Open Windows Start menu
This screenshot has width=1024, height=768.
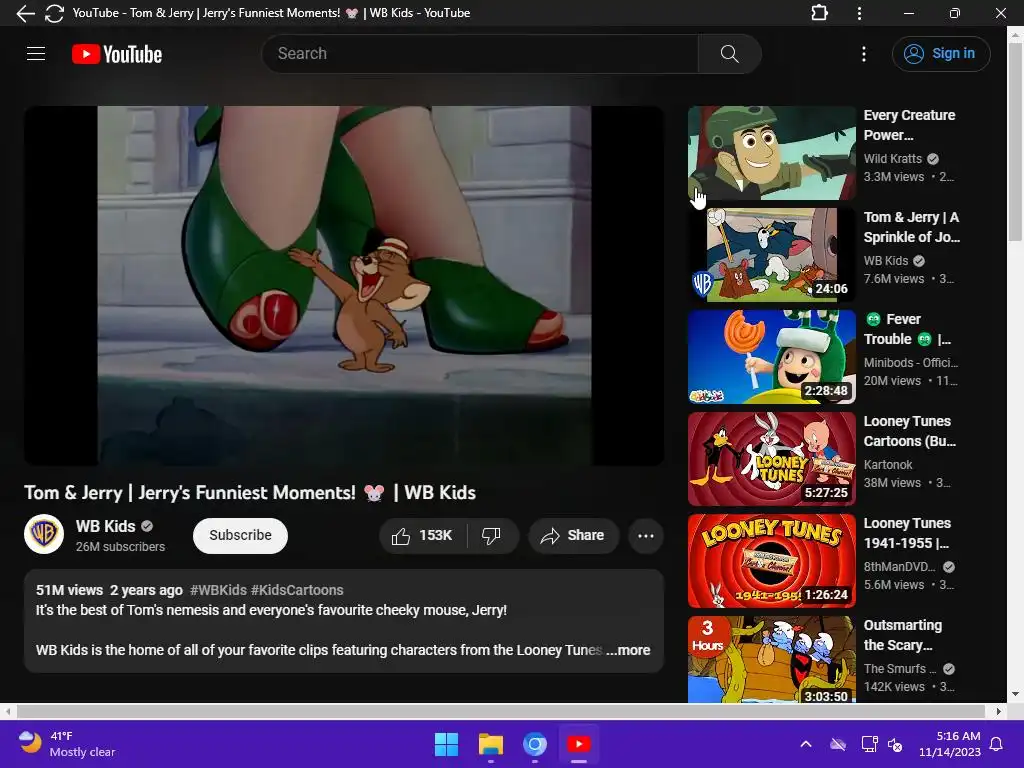click(446, 744)
